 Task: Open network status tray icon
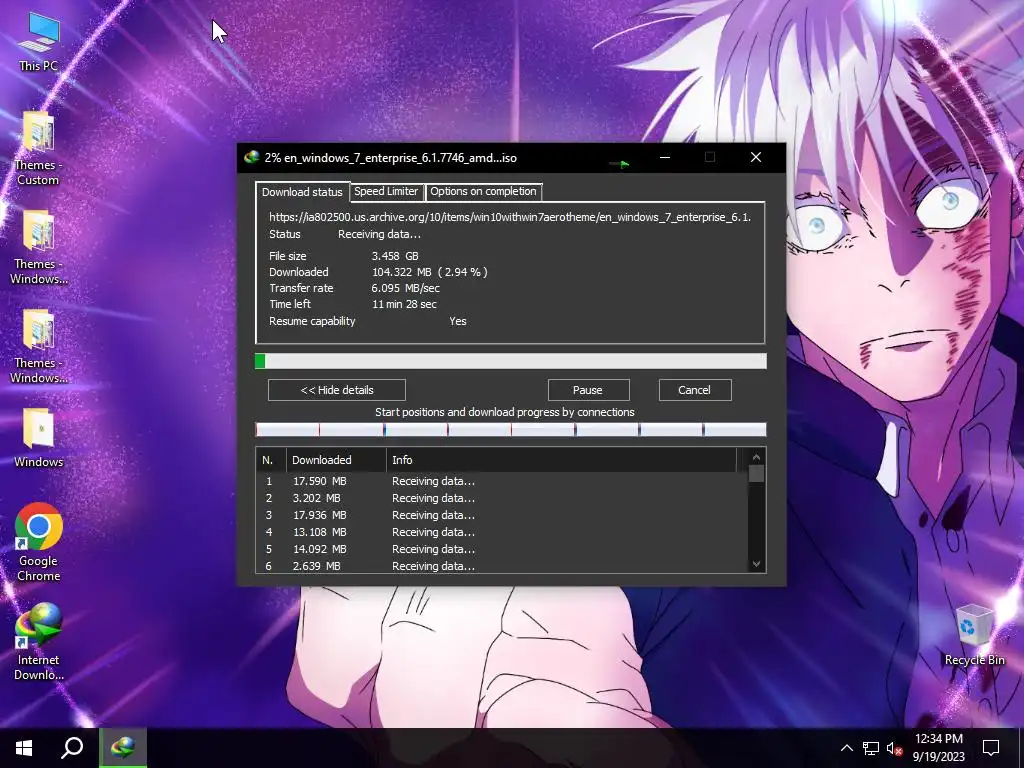[x=871, y=748]
